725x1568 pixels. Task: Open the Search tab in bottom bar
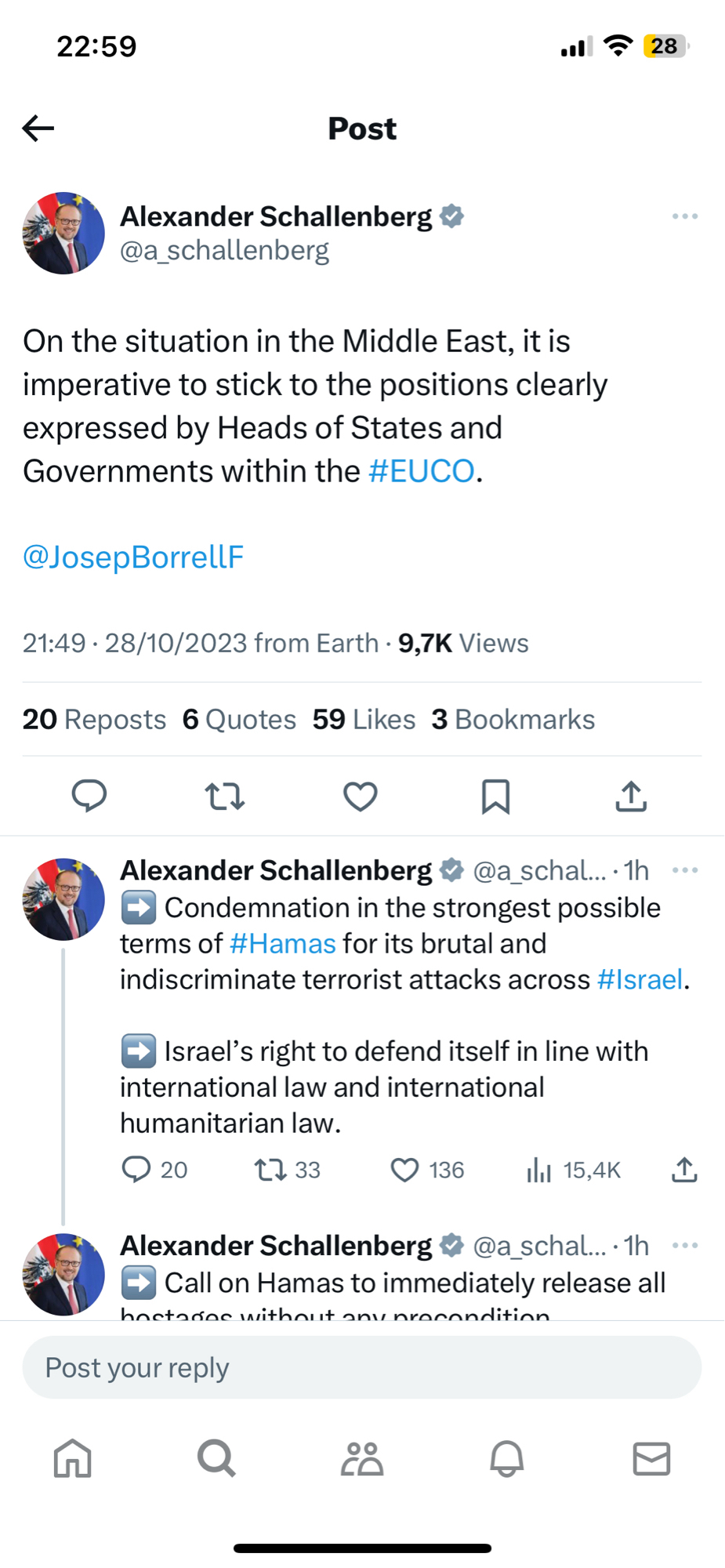pyautogui.click(x=216, y=1459)
